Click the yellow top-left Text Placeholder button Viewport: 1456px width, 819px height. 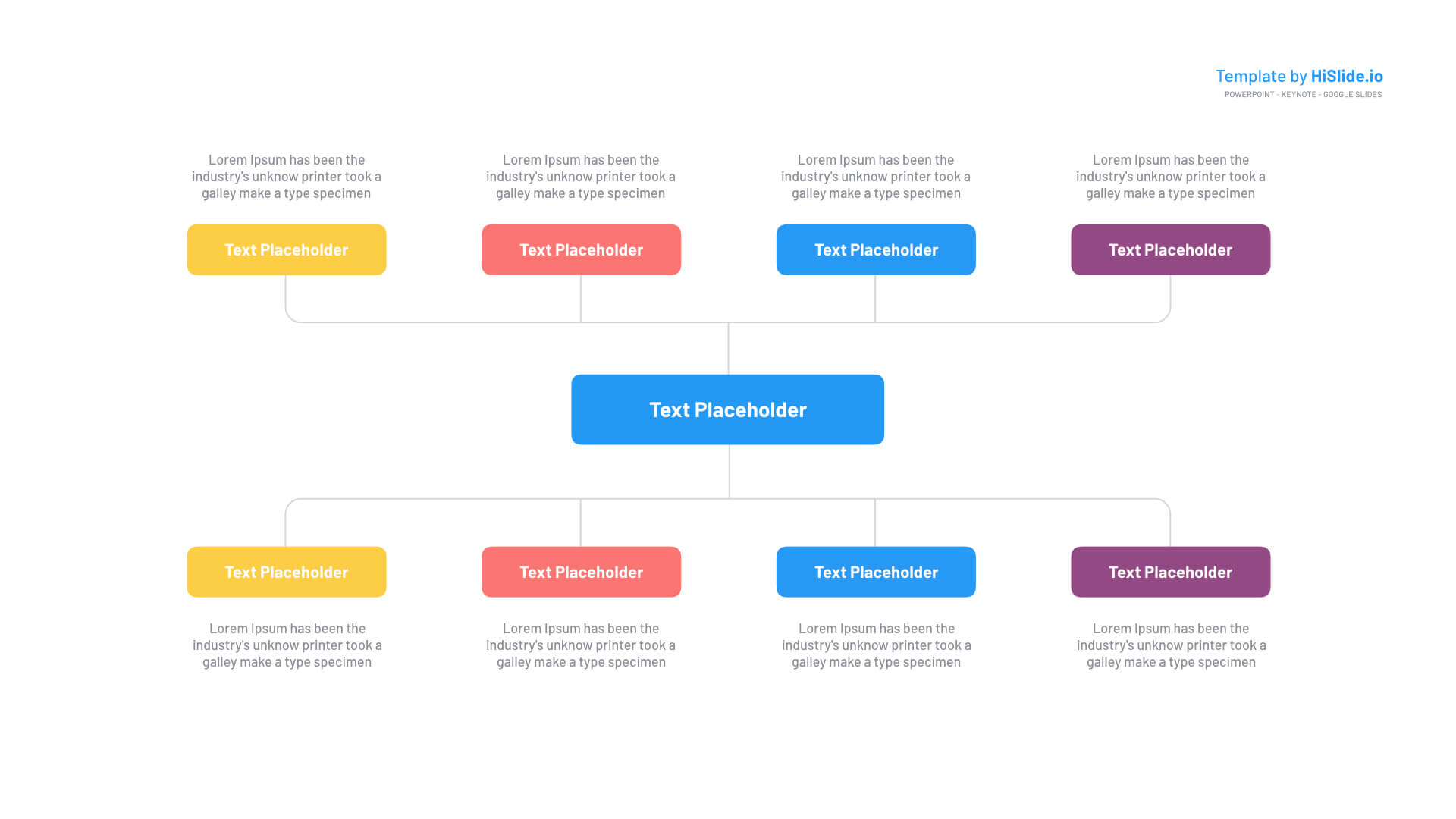point(286,249)
